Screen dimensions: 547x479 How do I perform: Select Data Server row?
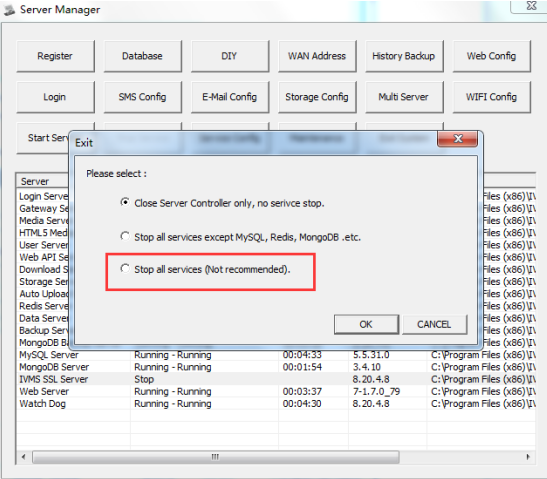tap(44, 318)
